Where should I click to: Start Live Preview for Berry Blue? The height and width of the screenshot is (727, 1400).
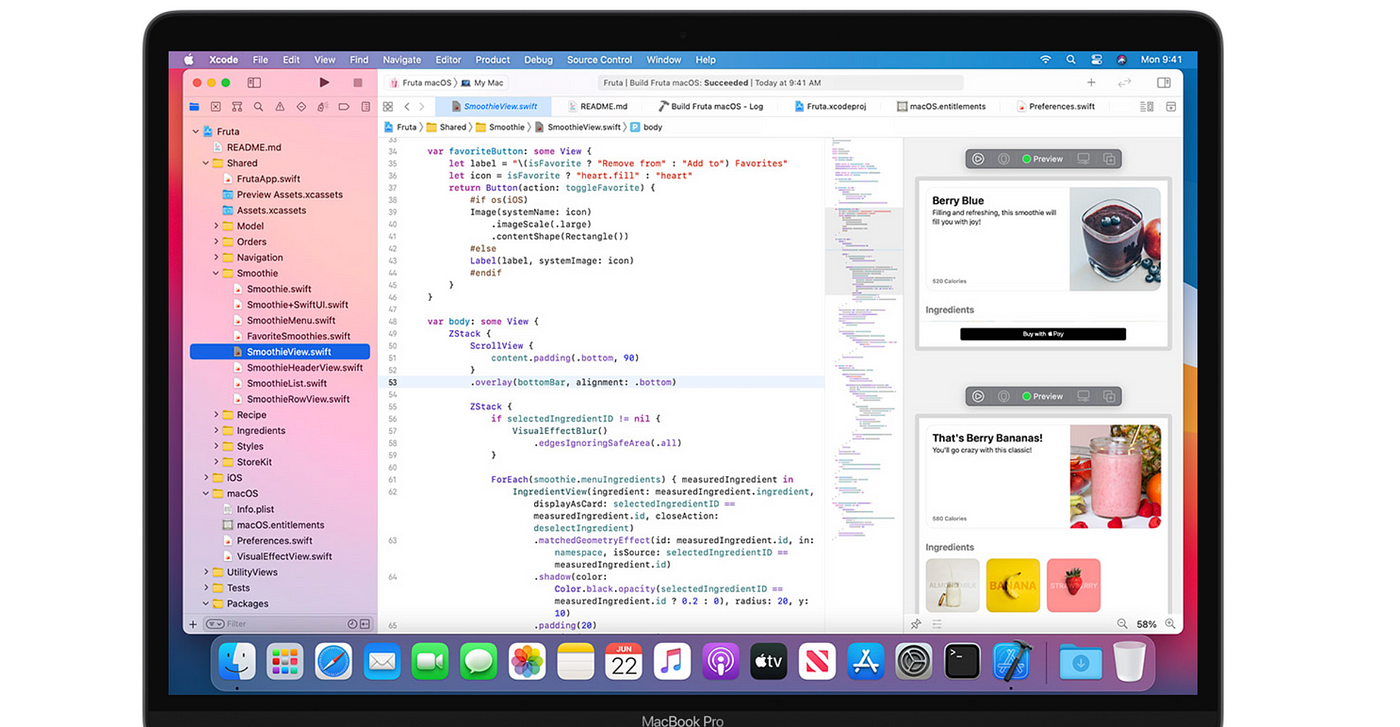(978, 159)
